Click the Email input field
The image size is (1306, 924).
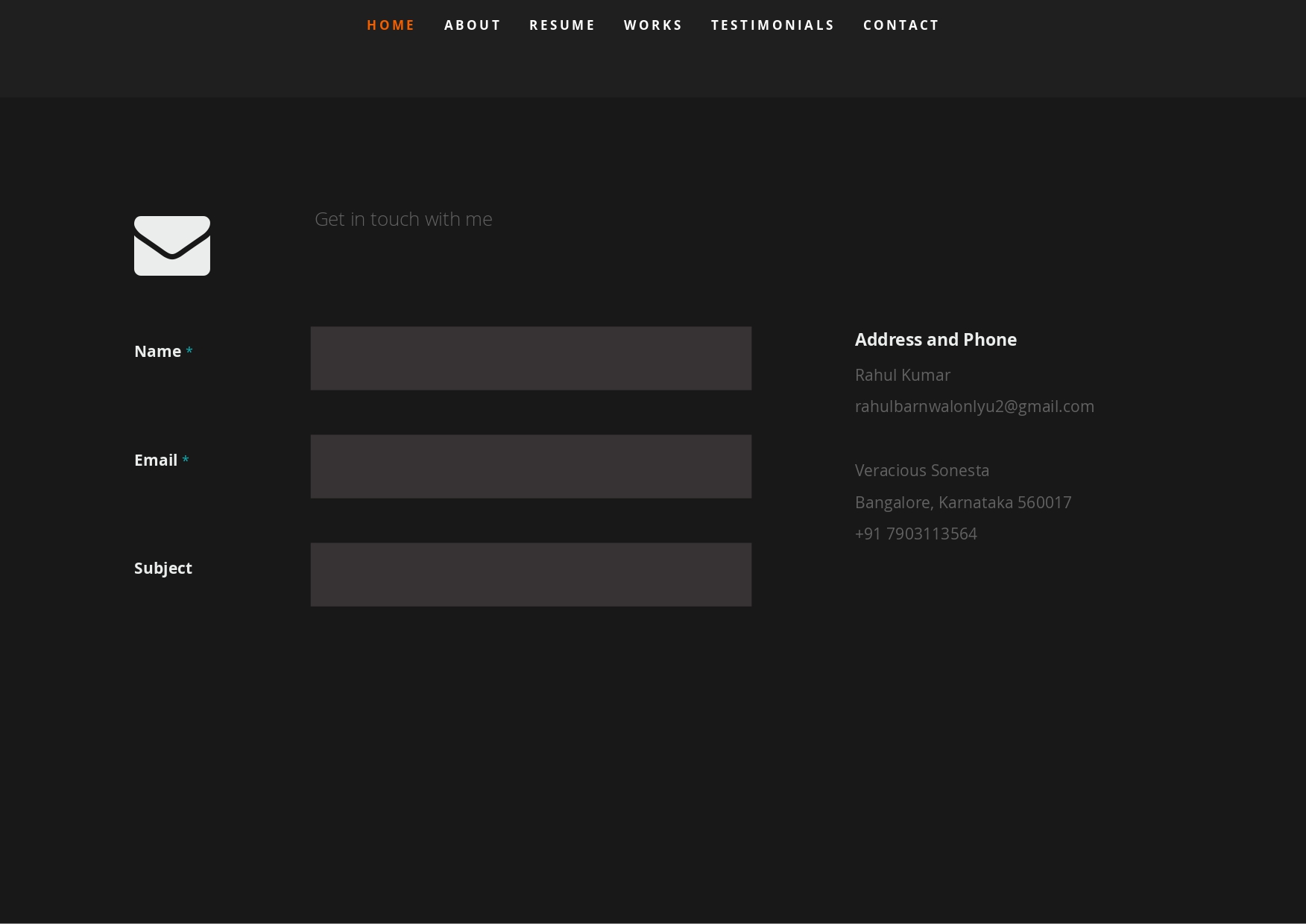pyautogui.click(x=531, y=466)
